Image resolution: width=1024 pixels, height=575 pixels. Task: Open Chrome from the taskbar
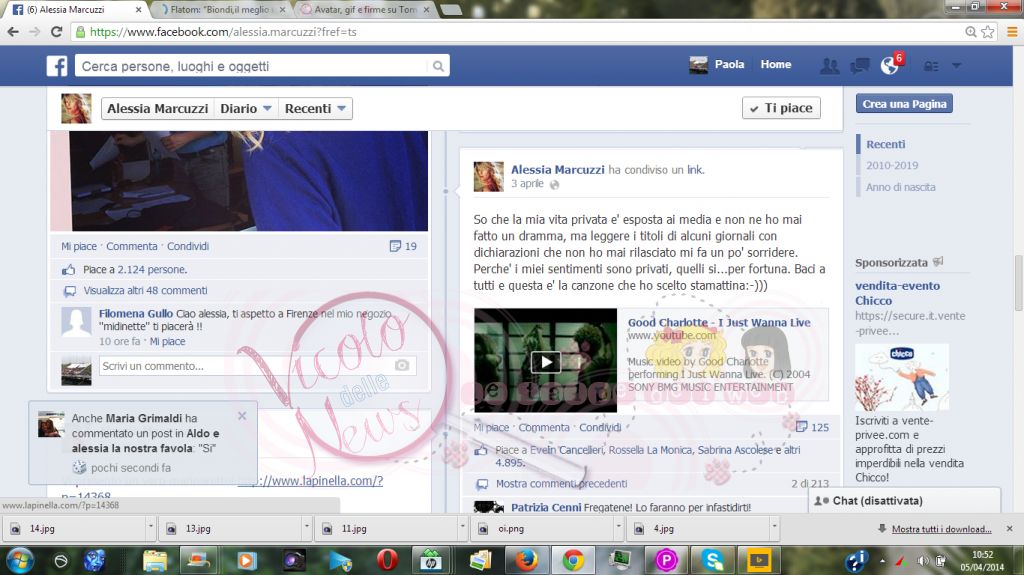[573, 560]
